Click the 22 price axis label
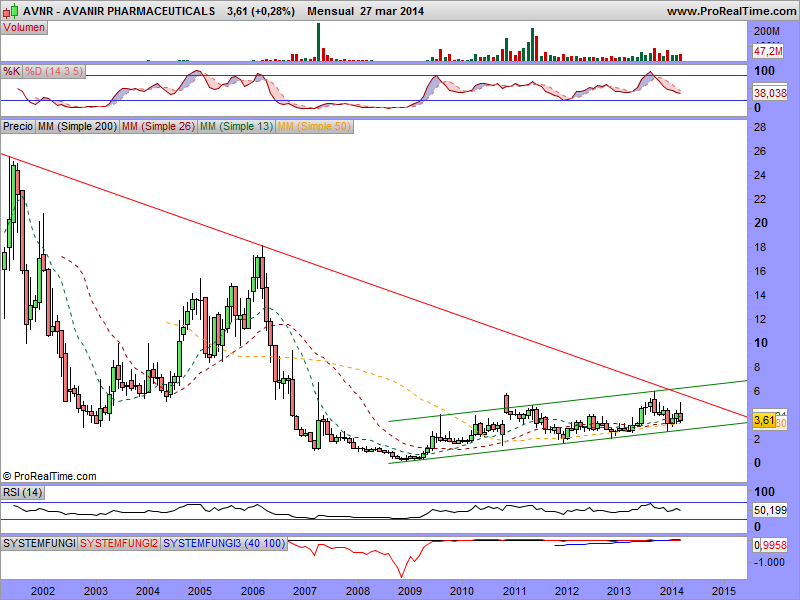This screenshot has width=800, height=600. click(x=760, y=199)
